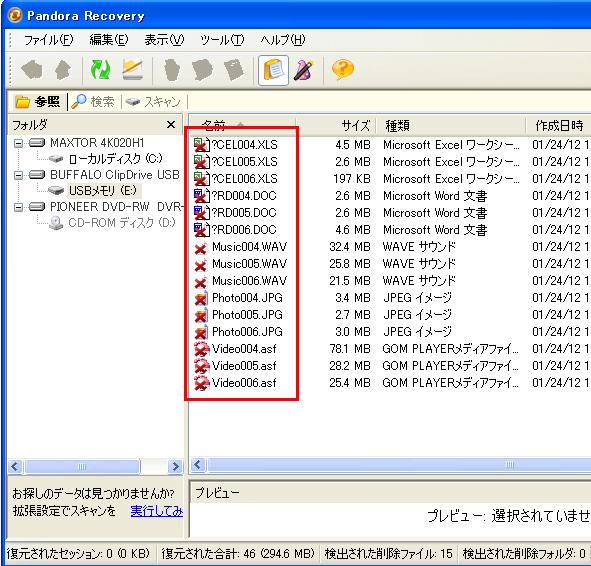Click file list horizontal scrollbar left arrow
The height and width of the screenshot is (566, 591).
(198, 465)
